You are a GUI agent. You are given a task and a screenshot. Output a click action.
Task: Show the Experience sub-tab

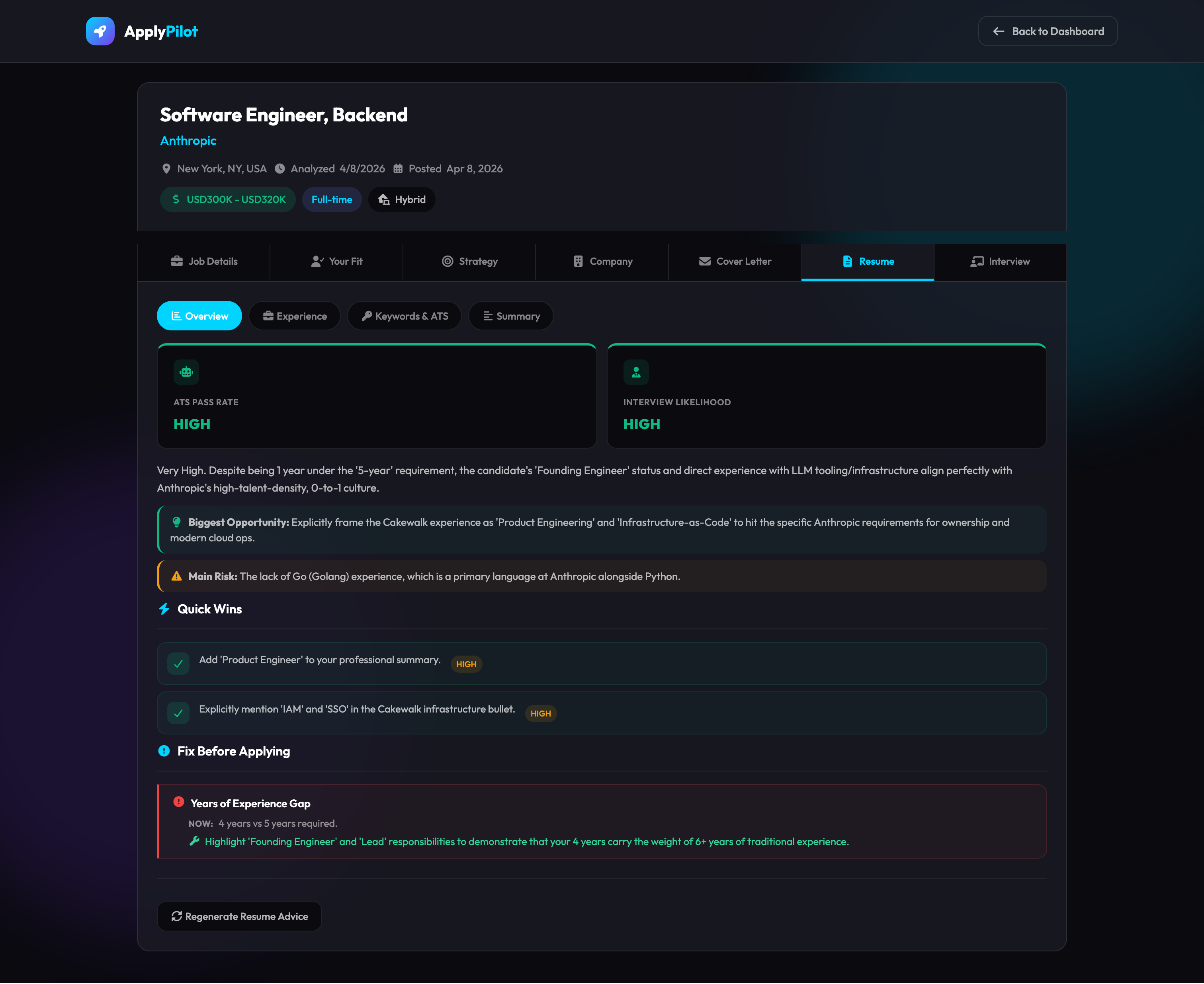[x=295, y=316]
